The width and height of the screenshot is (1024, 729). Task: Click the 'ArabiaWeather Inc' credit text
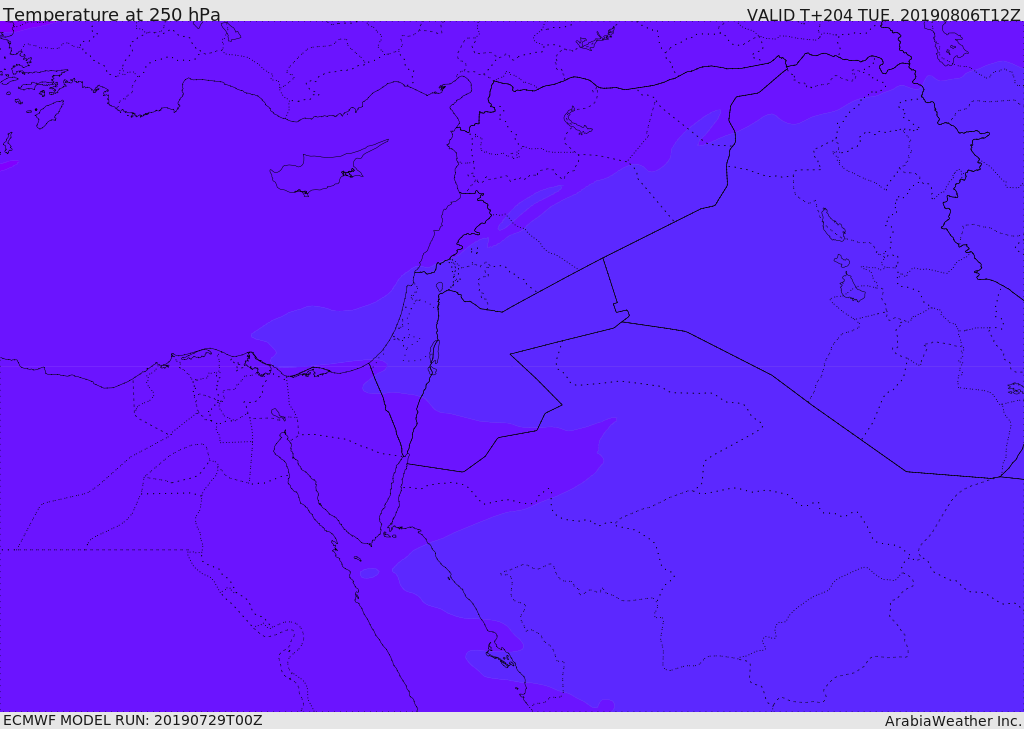(953, 721)
